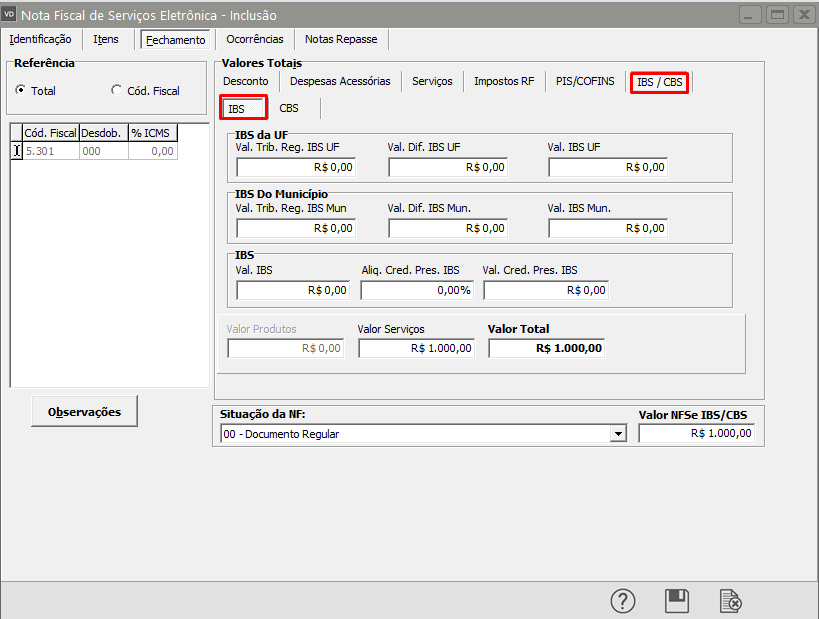The image size is (819, 619).
Task: Select the 5.301 fiscal code row
Action: 50,151
